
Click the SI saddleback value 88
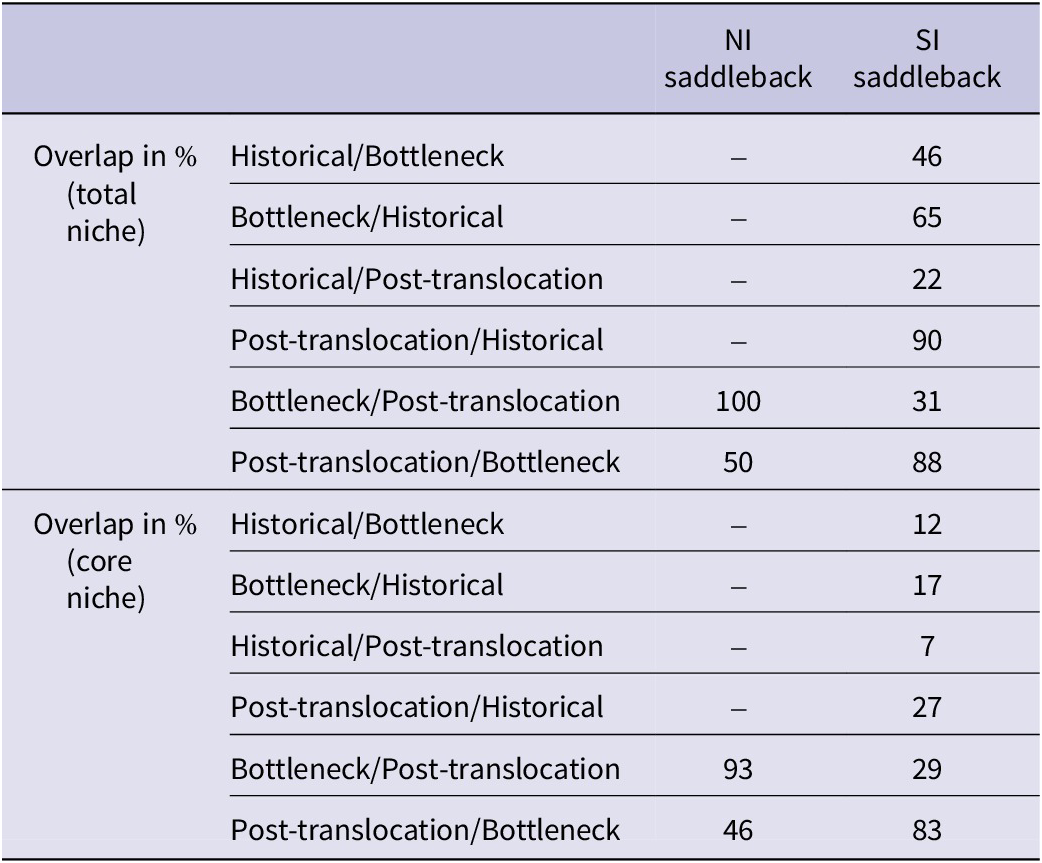(x=926, y=462)
